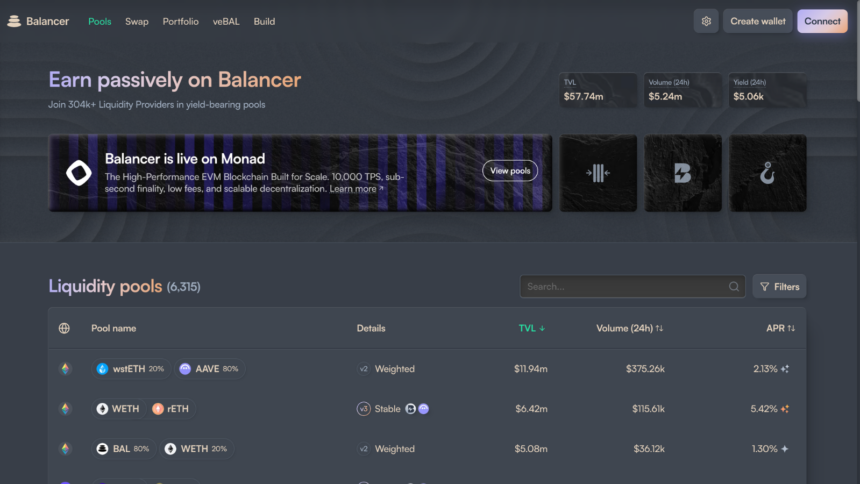The image size is (860, 484).
Task: Click the sparkle icon next to 2.13% APR
Action: pos(785,369)
